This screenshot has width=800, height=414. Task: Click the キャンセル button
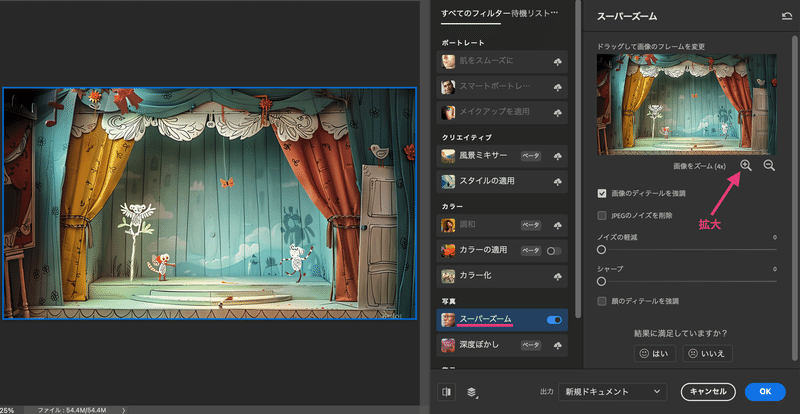(x=708, y=392)
